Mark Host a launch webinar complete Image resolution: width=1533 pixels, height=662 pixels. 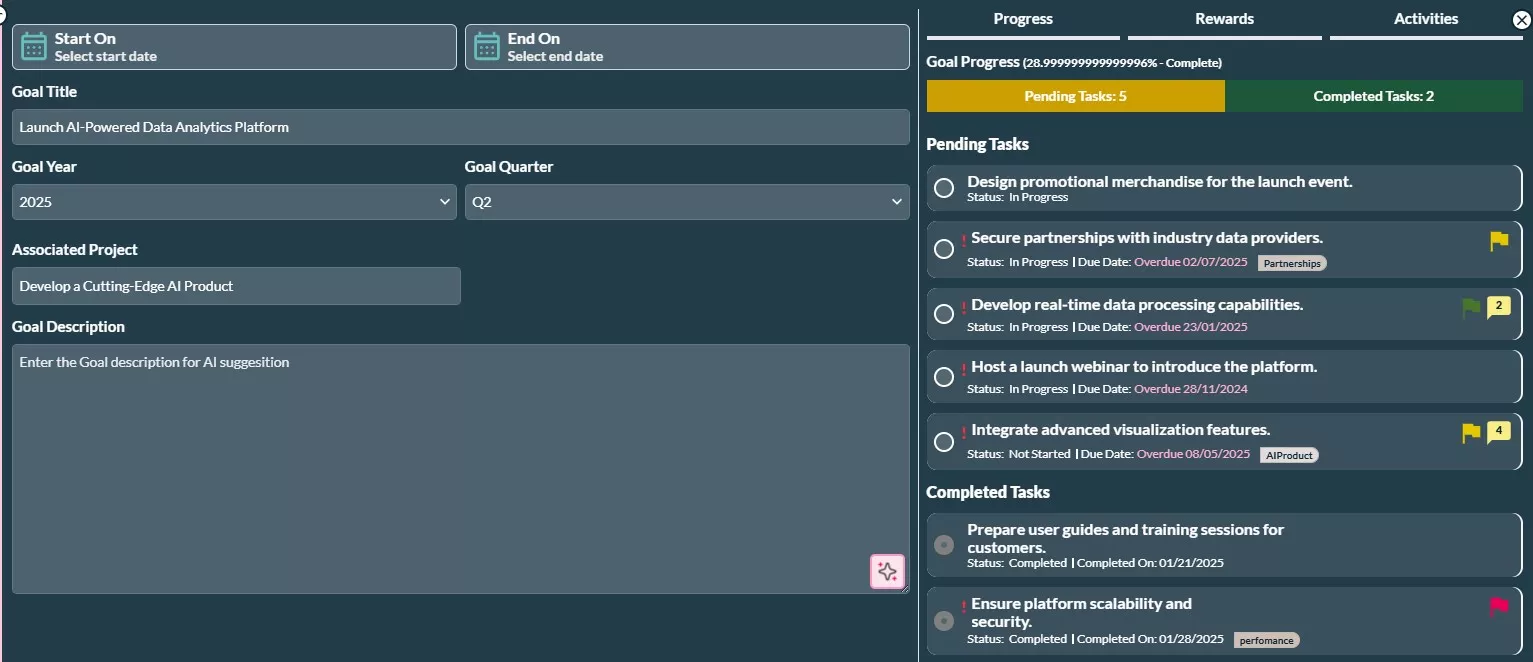(x=943, y=377)
